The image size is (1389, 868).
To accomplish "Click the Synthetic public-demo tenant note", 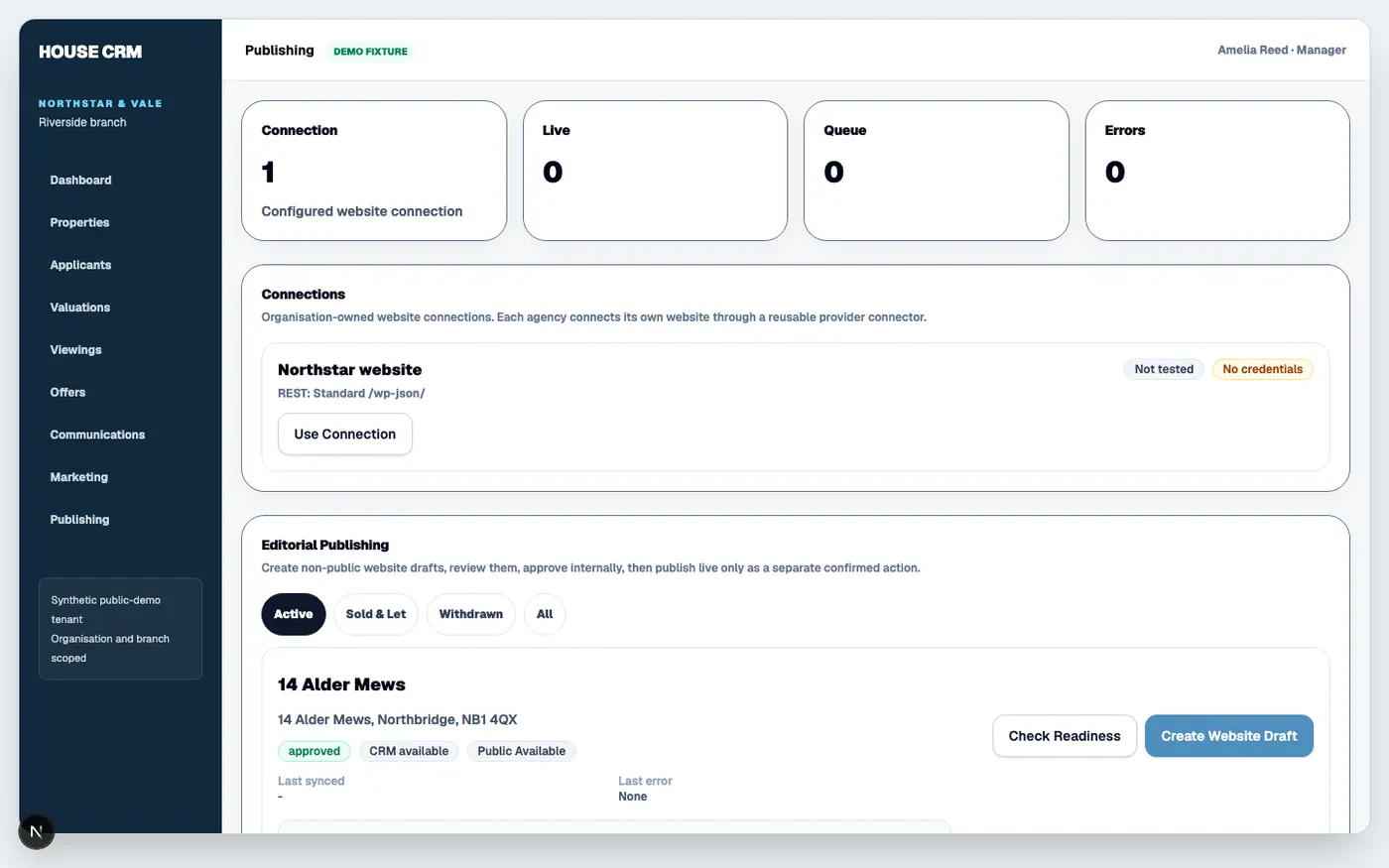I will pos(120,629).
